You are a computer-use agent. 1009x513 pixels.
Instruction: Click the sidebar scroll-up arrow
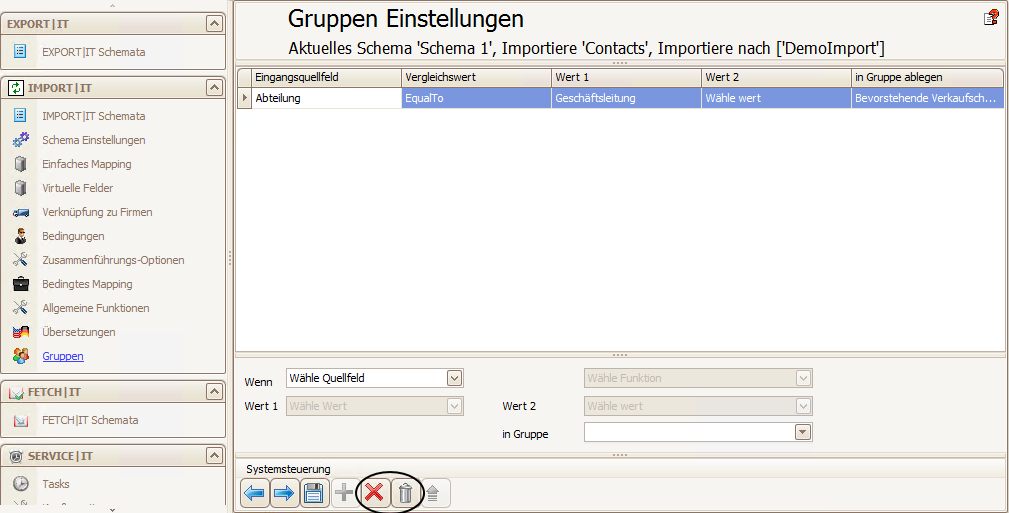(113, 5)
